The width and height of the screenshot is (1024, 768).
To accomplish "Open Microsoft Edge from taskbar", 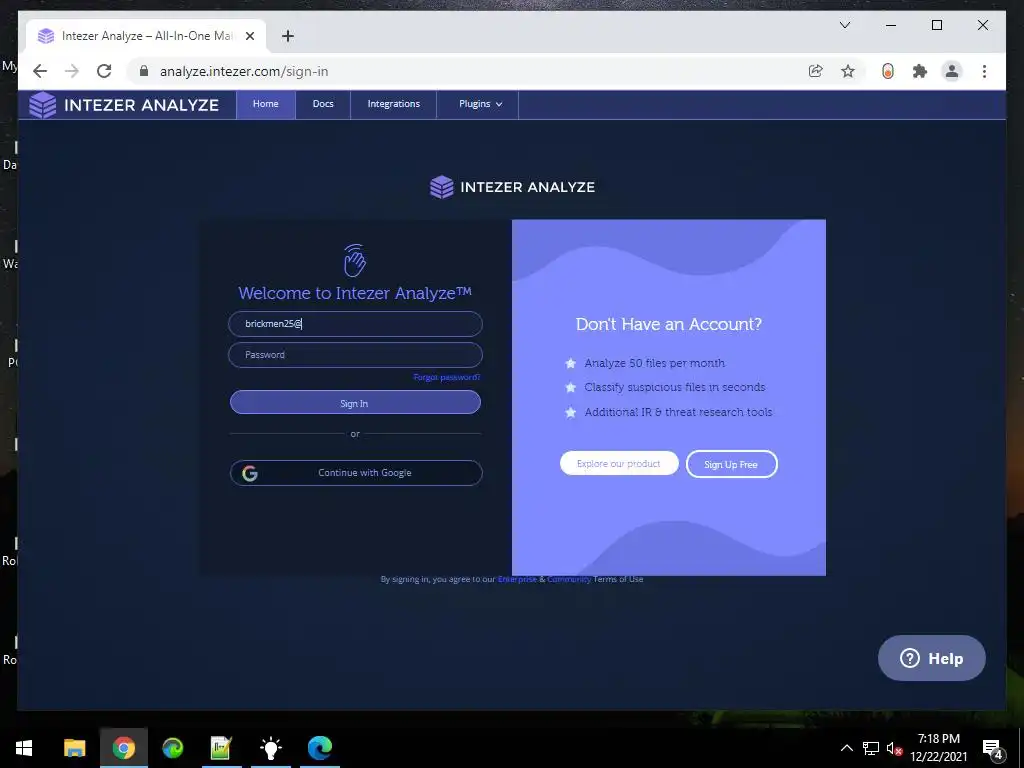I will coord(320,748).
